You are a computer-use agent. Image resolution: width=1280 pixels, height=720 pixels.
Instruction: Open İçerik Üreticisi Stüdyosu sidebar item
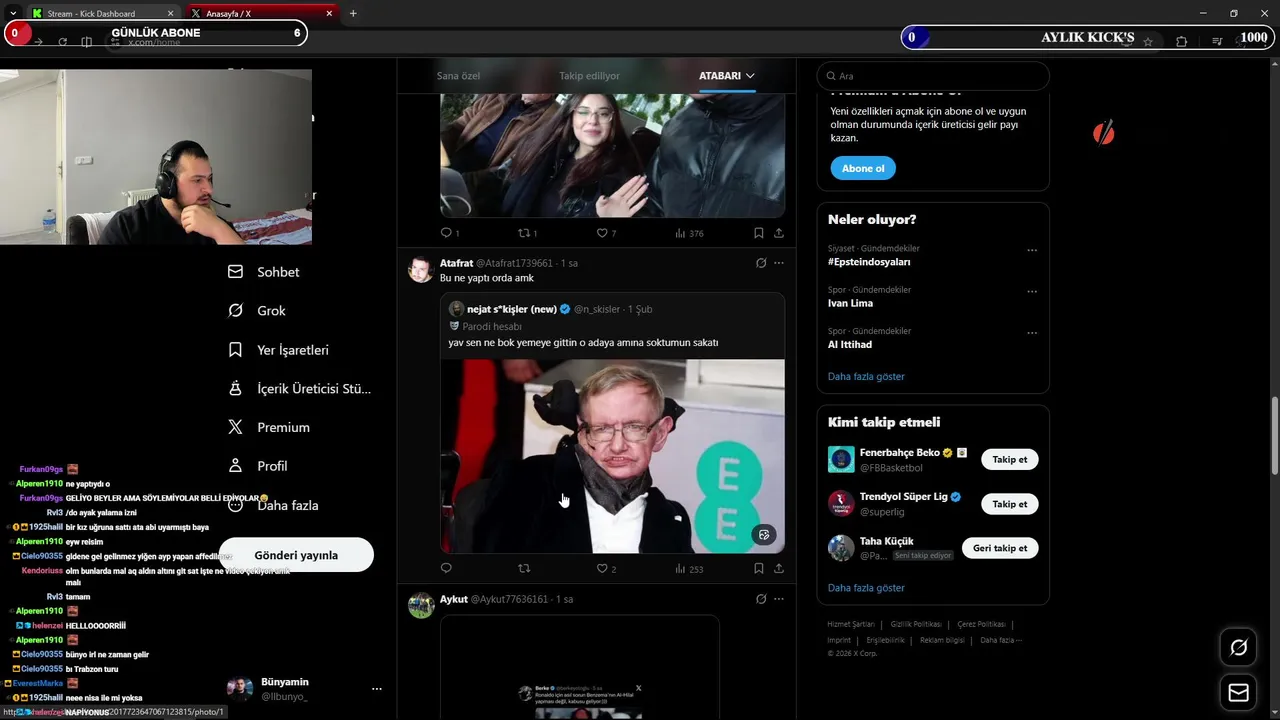pos(300,389)
